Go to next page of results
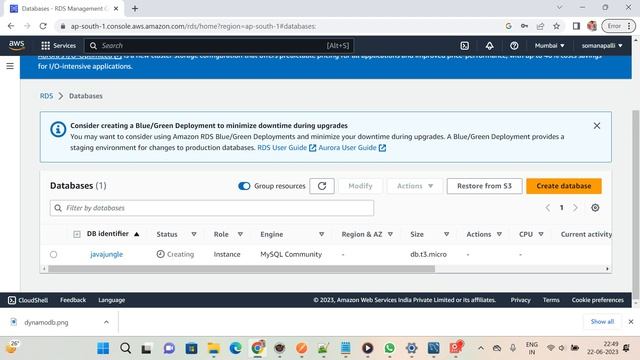Image resolution: width=640 pixels, height=360 pixels. pyautogui.click(x=576, y=208)
